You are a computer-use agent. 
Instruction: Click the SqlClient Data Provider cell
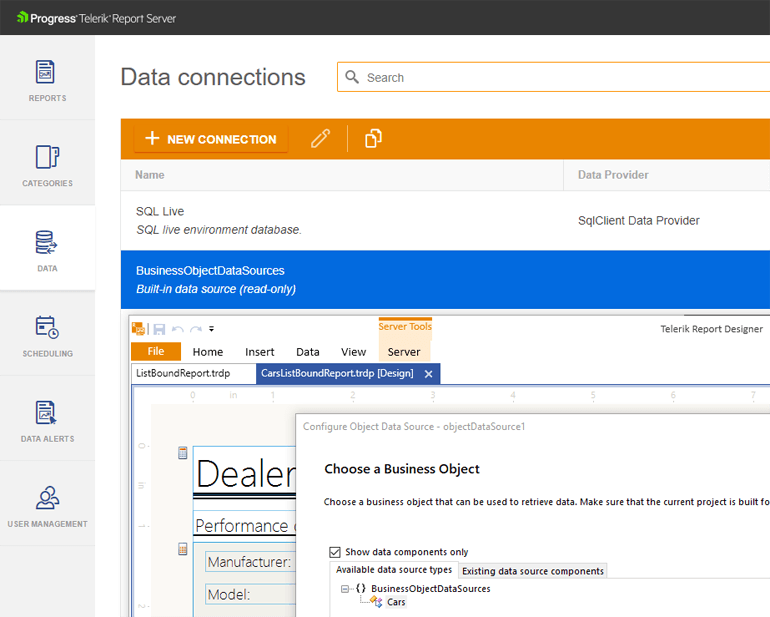pos(638,221)
